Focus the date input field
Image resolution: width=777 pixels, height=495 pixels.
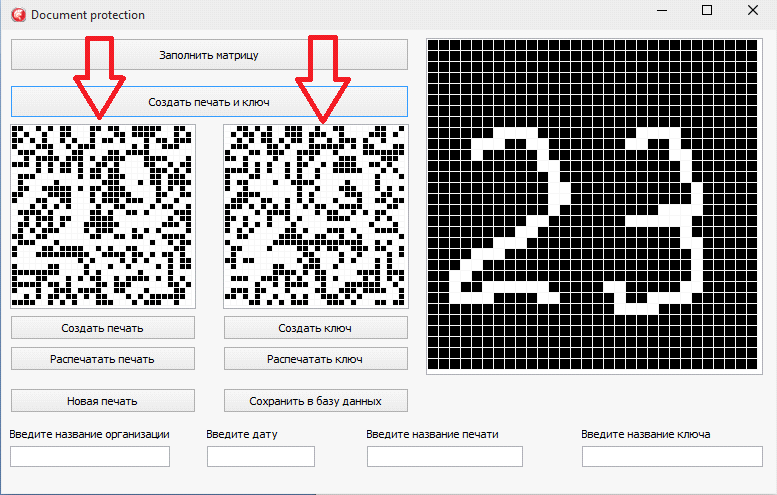tap(261, 456)
